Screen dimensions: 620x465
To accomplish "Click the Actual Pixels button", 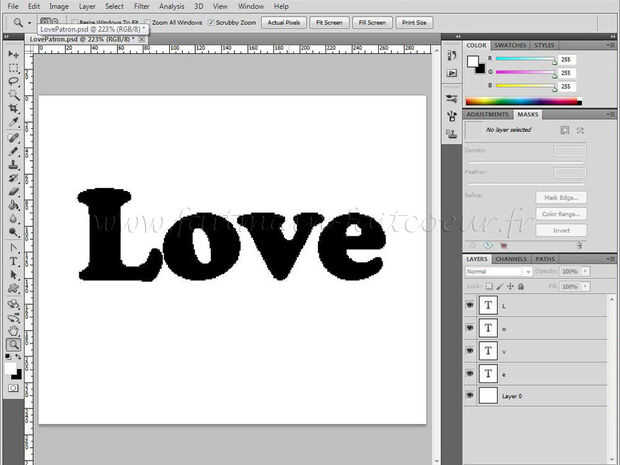I will coord(284,23).
